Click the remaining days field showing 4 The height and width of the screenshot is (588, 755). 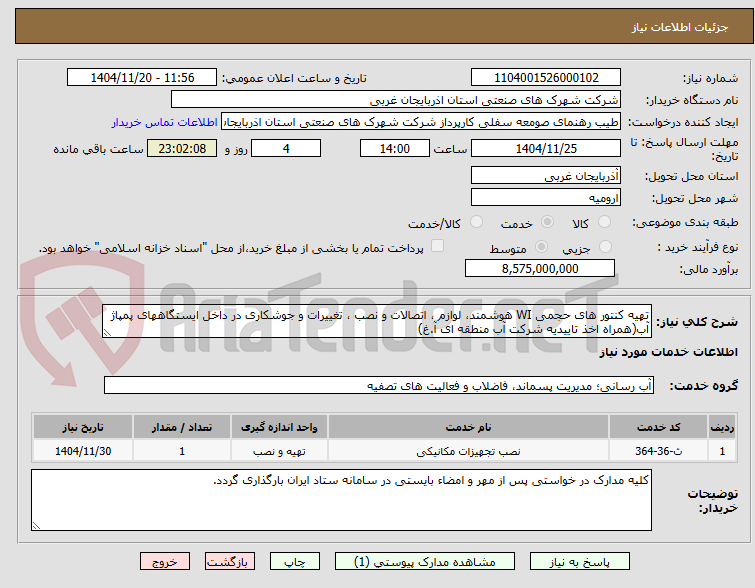(x=286, y=148)
